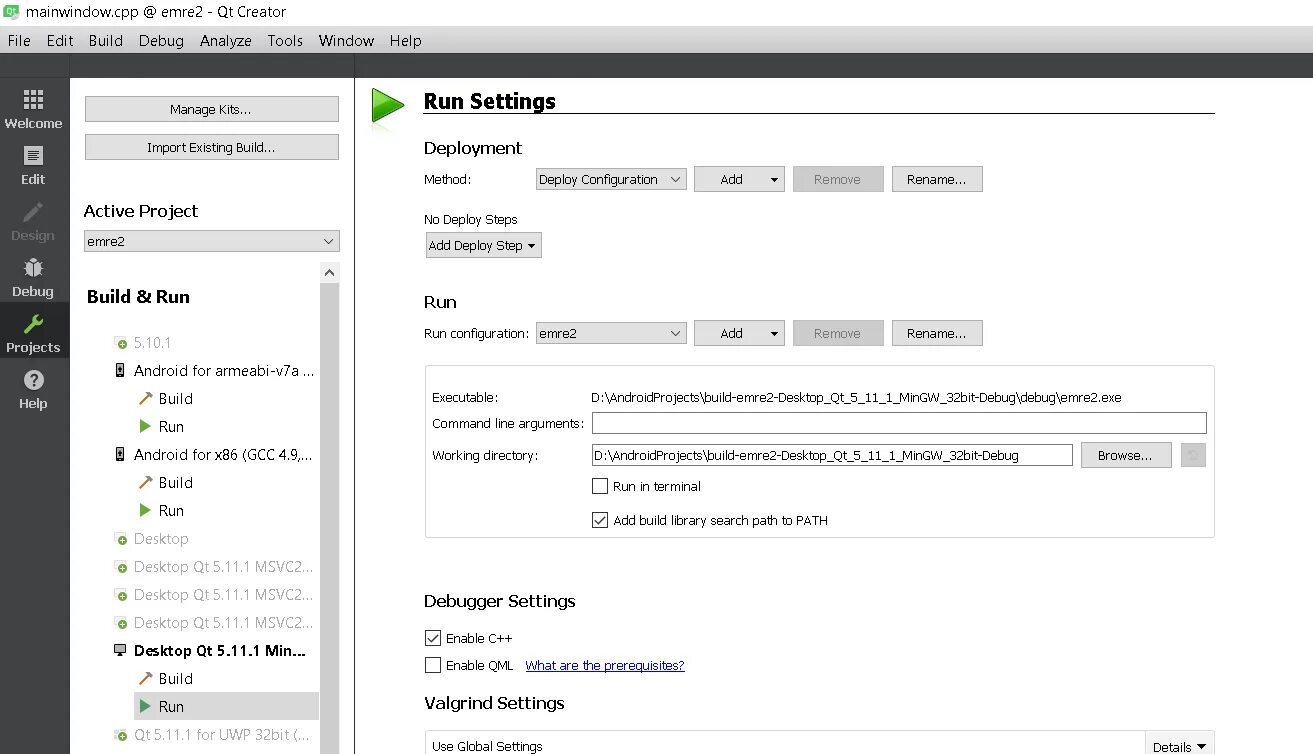Open the Window menu
1313x754 pixels.
pos(346,41)
